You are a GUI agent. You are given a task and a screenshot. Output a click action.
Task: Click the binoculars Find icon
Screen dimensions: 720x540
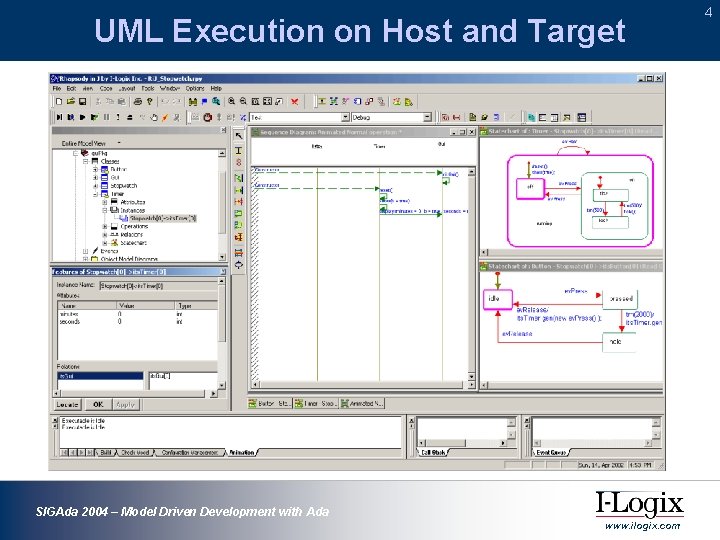193,101
